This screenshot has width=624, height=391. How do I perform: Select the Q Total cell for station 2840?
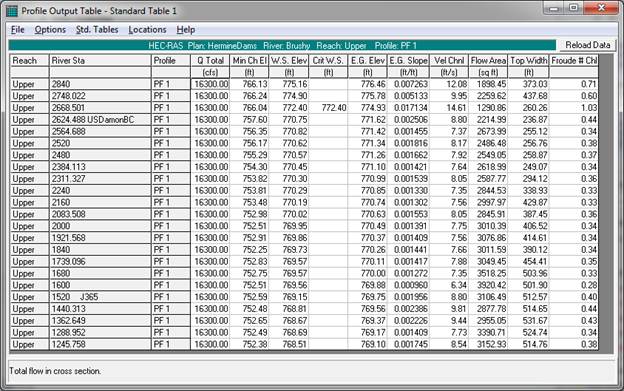210,84
